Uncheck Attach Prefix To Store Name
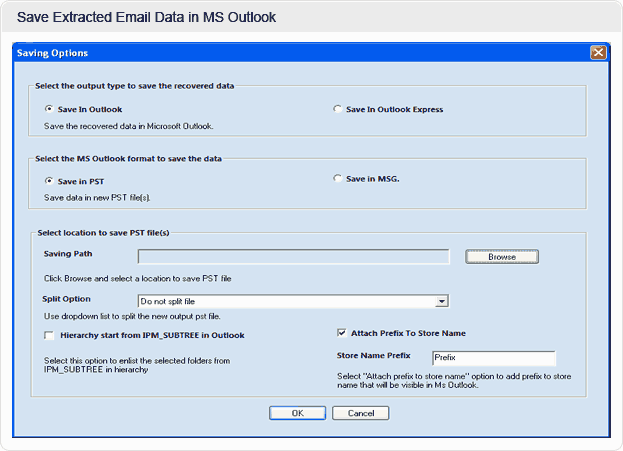This screenshot has height=451, width=623. click(x=342, y=333)
